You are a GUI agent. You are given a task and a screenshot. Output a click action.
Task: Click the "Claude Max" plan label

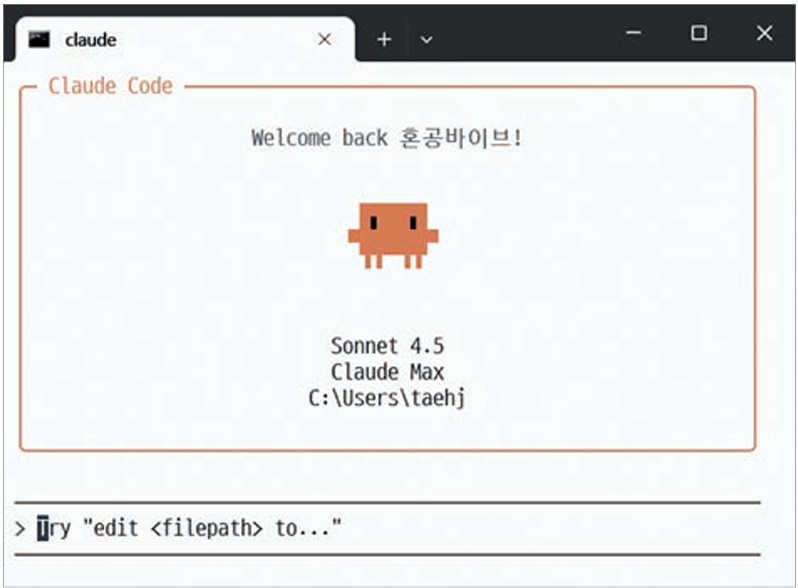click(x=387, y=372)
